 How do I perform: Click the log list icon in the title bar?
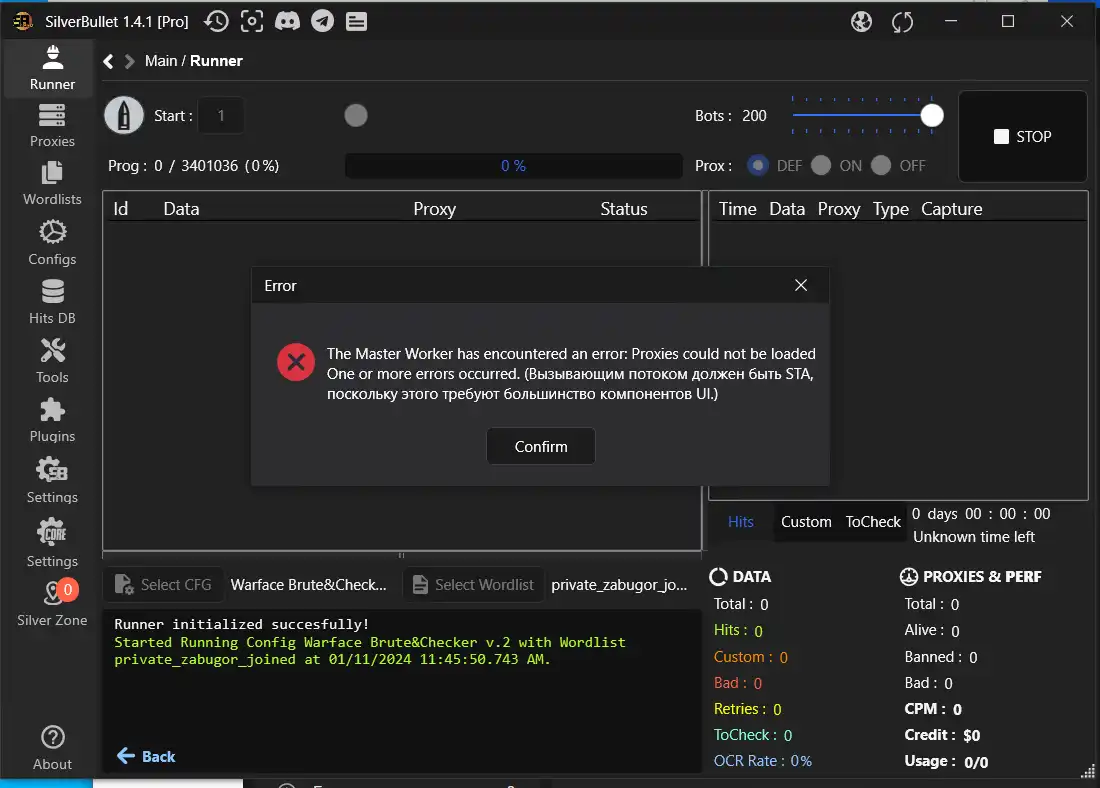coord(356,22)
